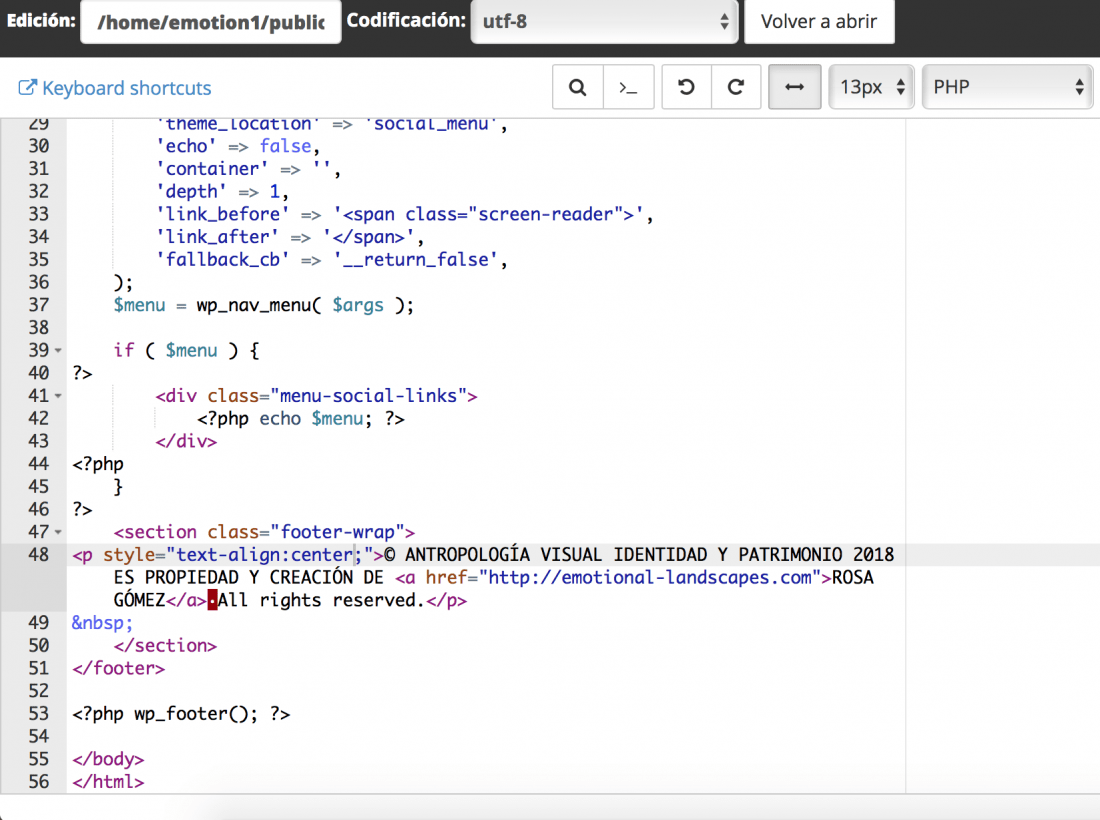Click "'fallback_cb'" on line 35
Viewport: 1100px width, 820px height.
coord(222,260)
